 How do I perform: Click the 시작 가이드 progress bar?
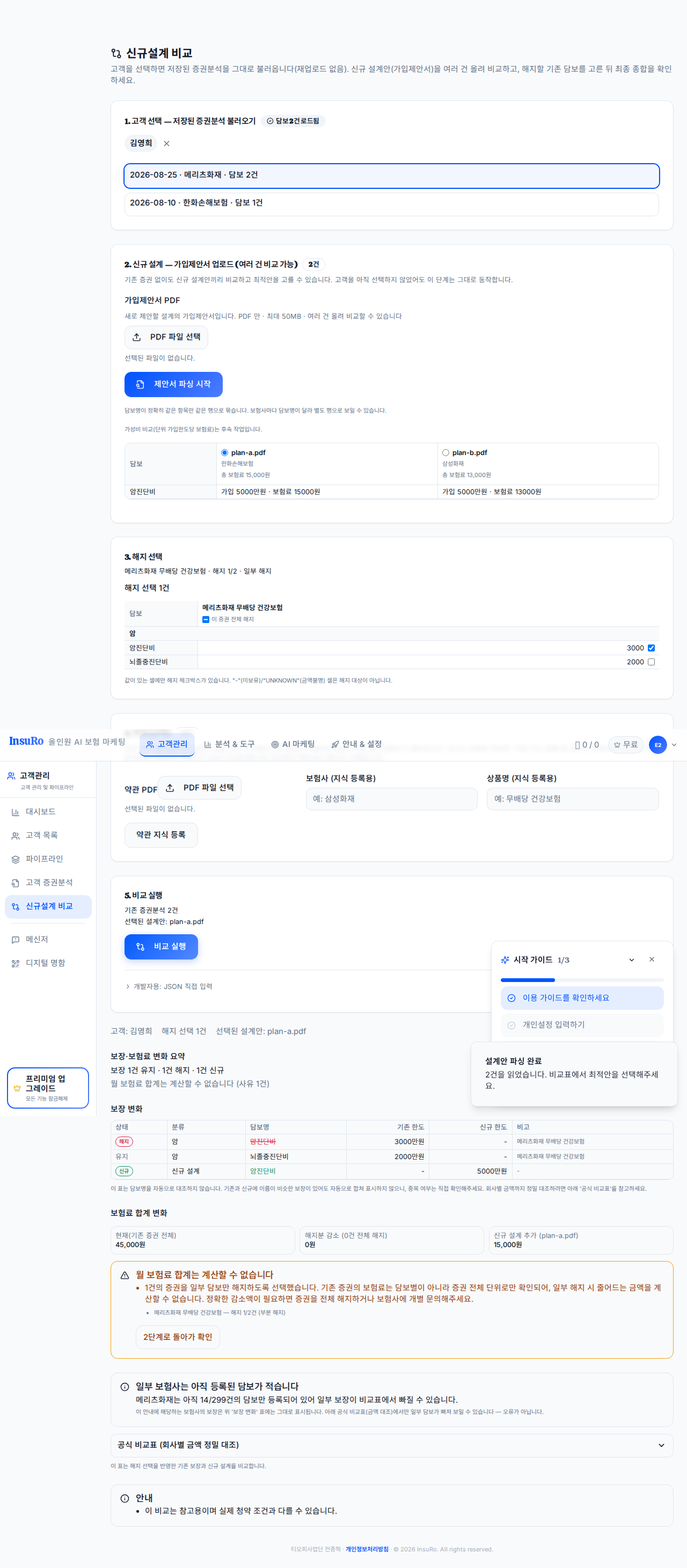[x=582, y=980]
